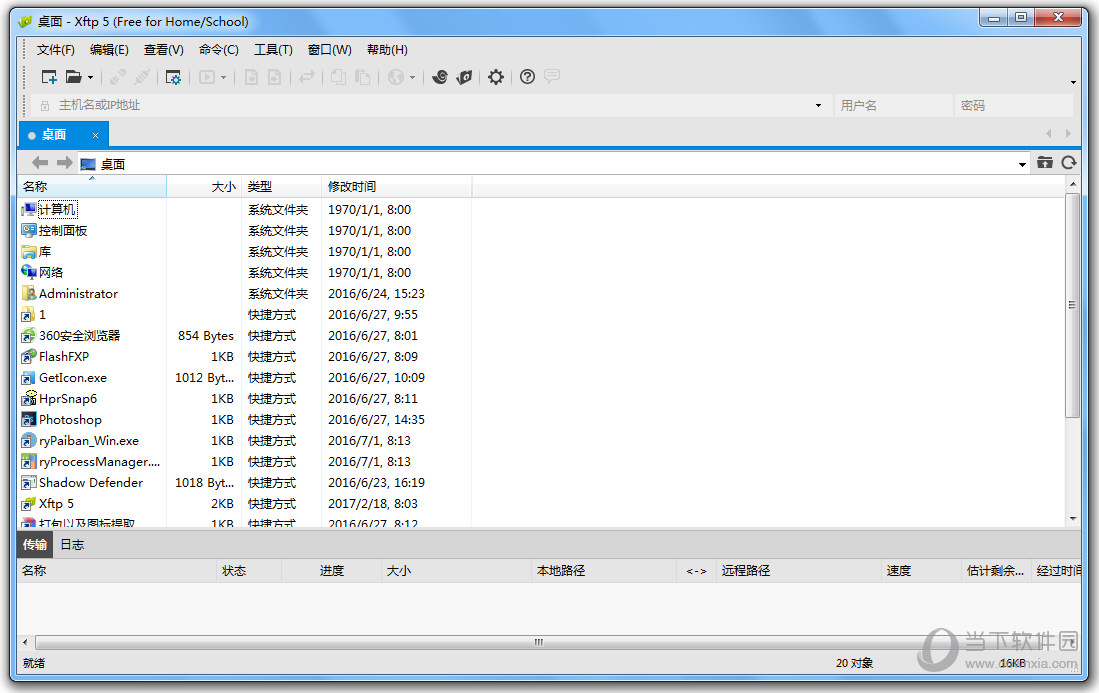Click the 进度 column header
This screenshot has width=1099, height=693.
[332, 570]
